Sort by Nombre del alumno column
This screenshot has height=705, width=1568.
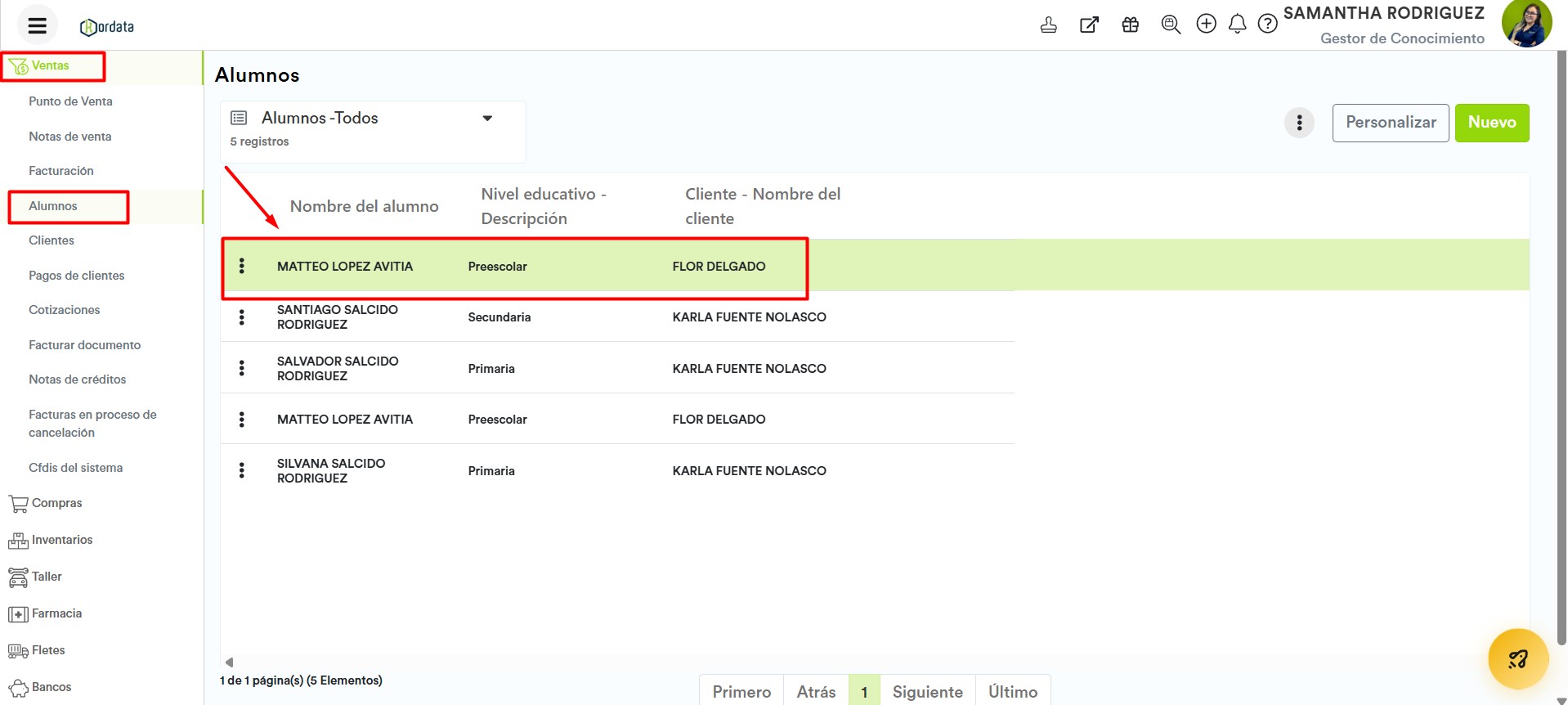(x=365, y=206)
